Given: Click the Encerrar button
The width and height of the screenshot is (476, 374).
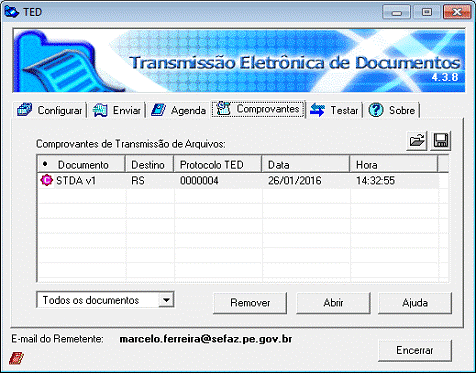Looking at the screenshot, I should 415,350.
